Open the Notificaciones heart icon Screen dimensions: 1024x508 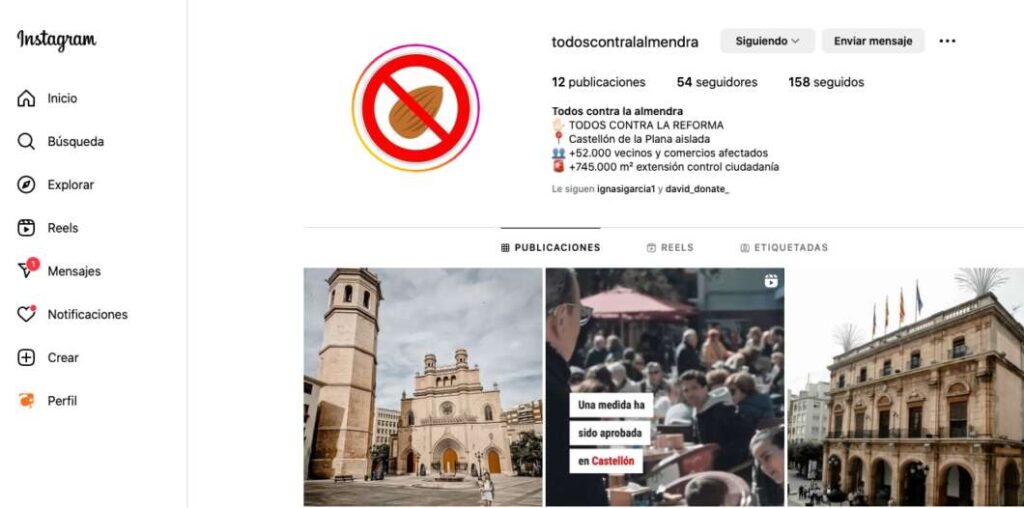click(26, 314)
